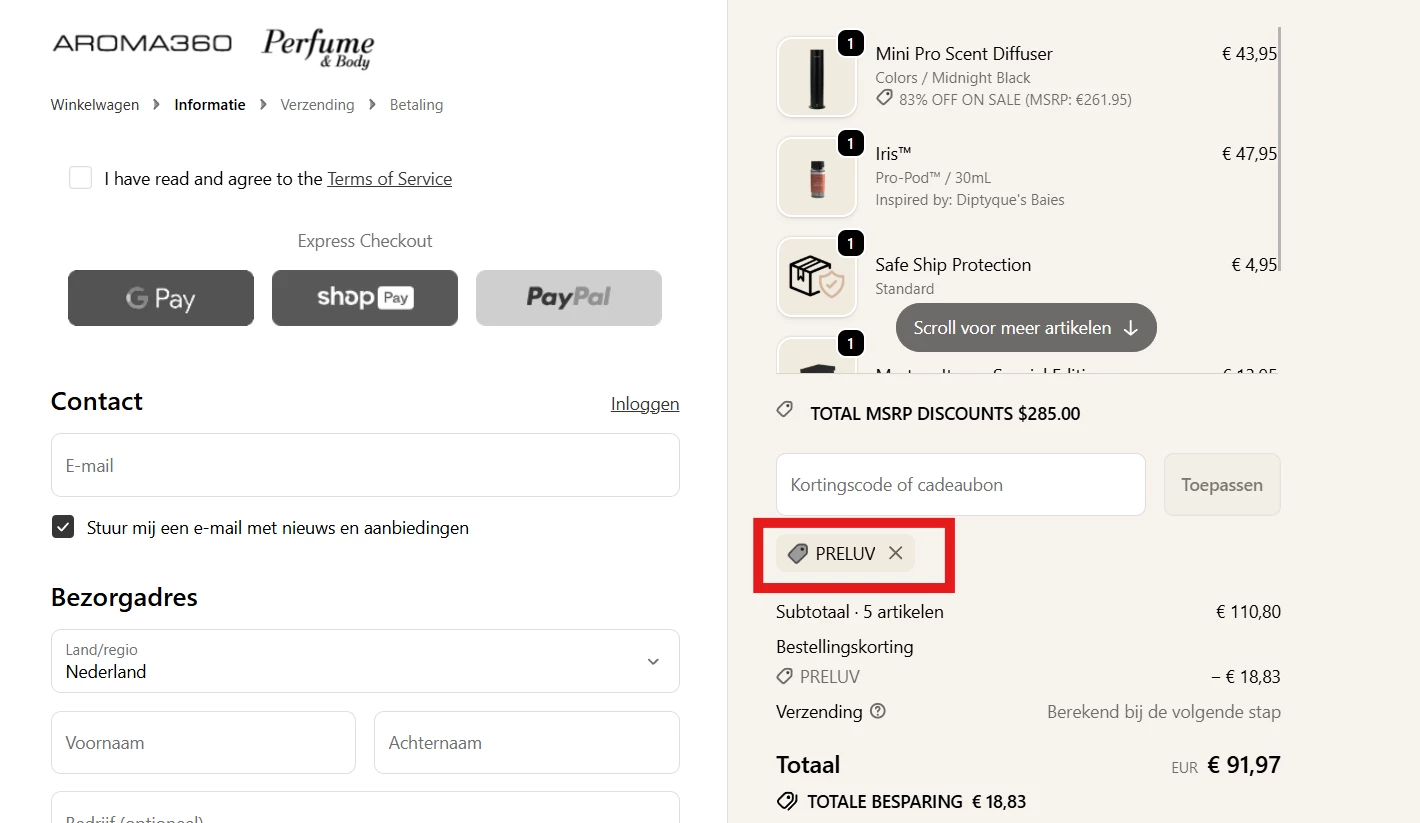The width and height of the screenshot is (1420, 823).
Task: Click the Iris Pro-Pod product thumbnail
Action: (817, 178)
